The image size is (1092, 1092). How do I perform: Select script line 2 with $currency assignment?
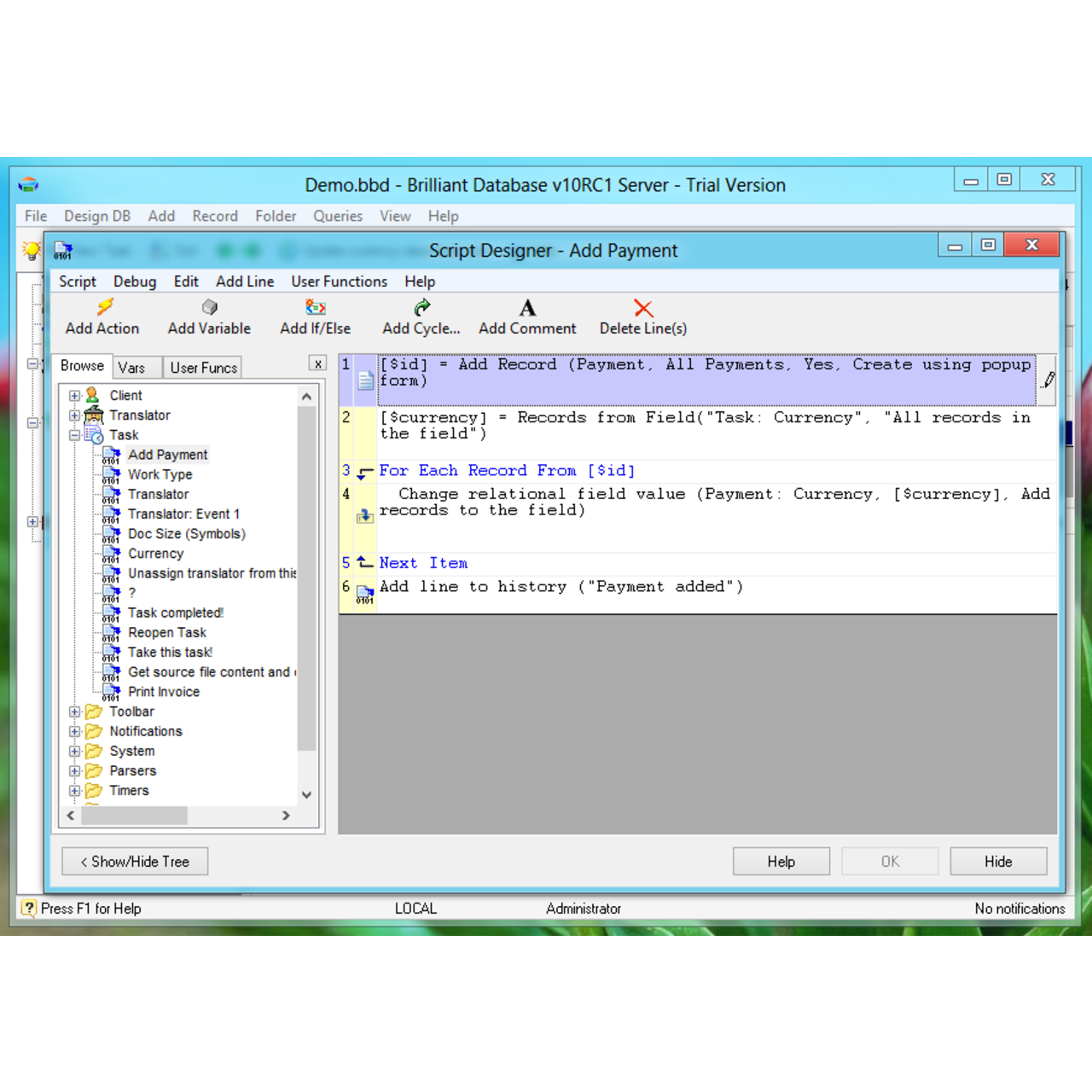(699, 433)
